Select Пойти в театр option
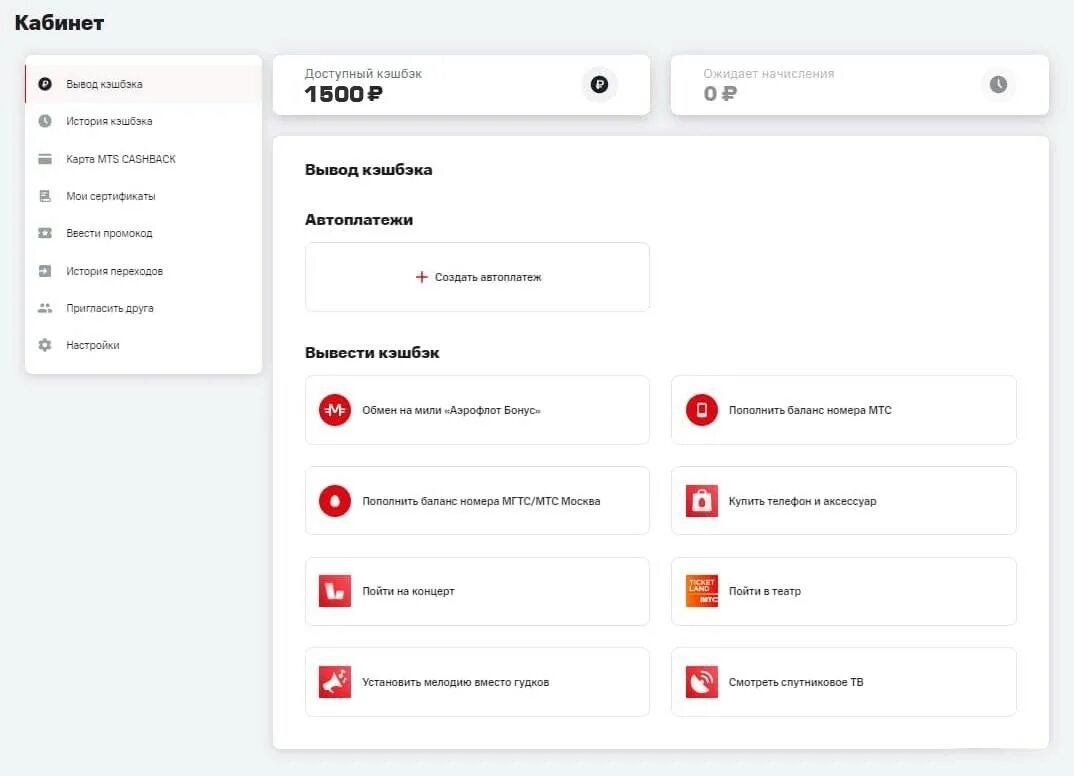 [x=844, y=591]
